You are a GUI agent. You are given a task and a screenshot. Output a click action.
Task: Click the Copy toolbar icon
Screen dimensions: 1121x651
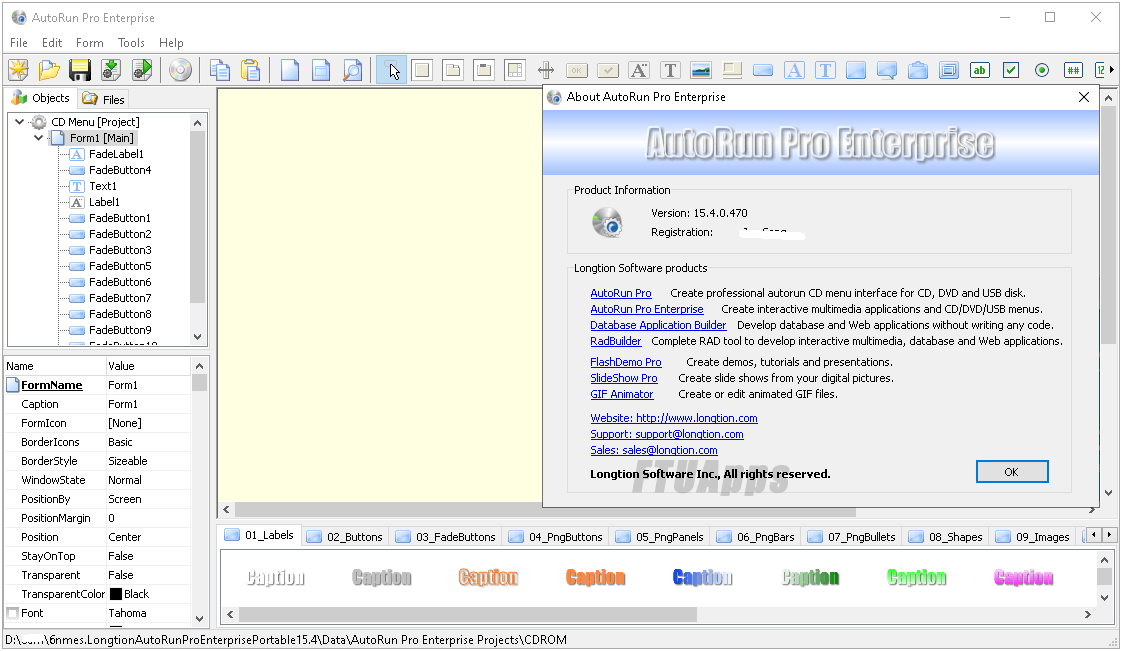pos(219,70)
